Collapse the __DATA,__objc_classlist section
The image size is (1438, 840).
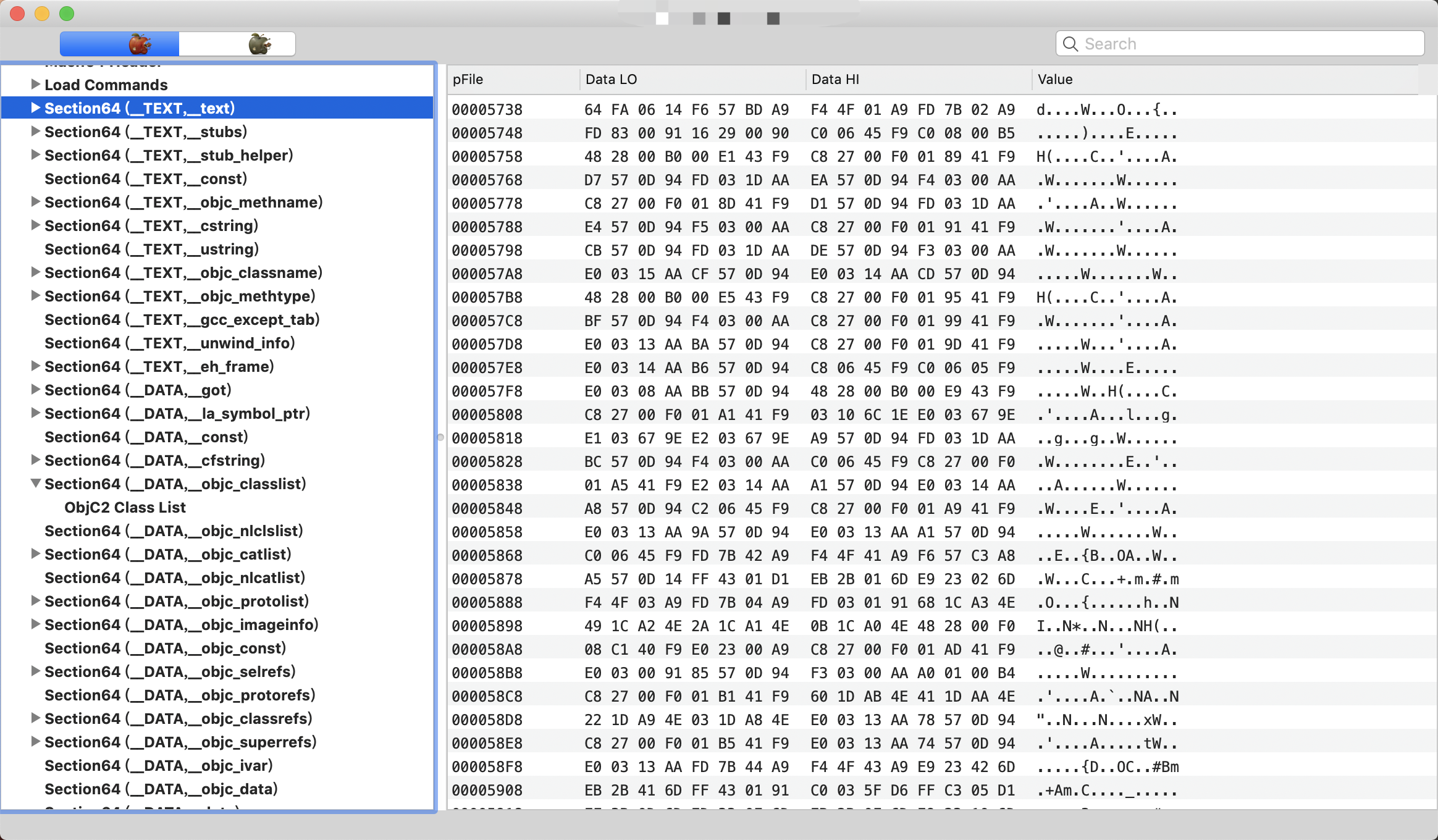tap(36, 484)
